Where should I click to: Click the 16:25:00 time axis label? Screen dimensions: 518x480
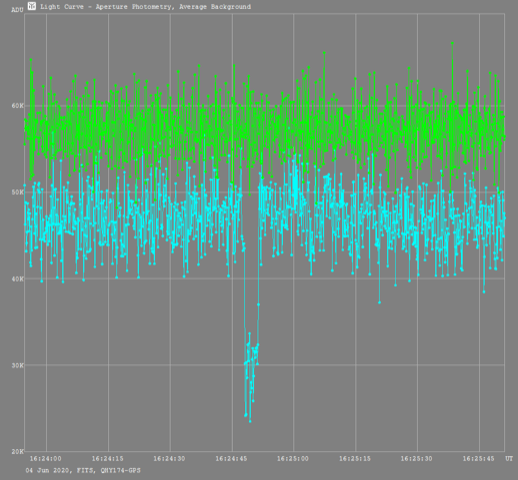(293, 459)
